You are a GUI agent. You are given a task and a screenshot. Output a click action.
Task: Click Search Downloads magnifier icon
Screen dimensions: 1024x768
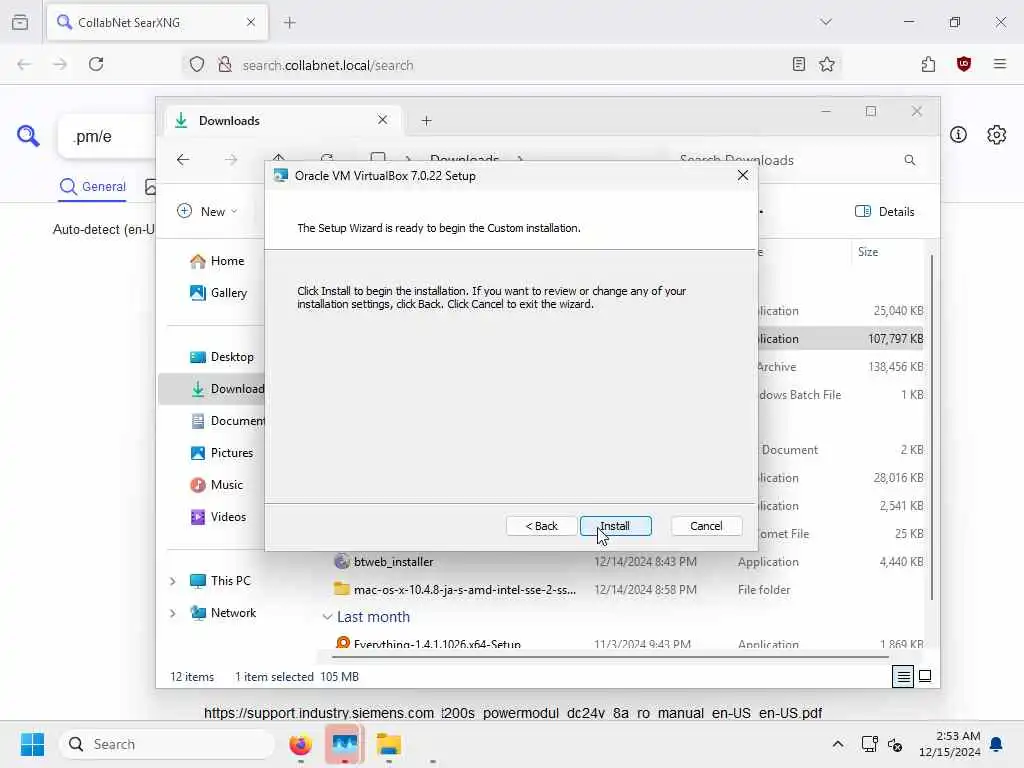[910, 160]
